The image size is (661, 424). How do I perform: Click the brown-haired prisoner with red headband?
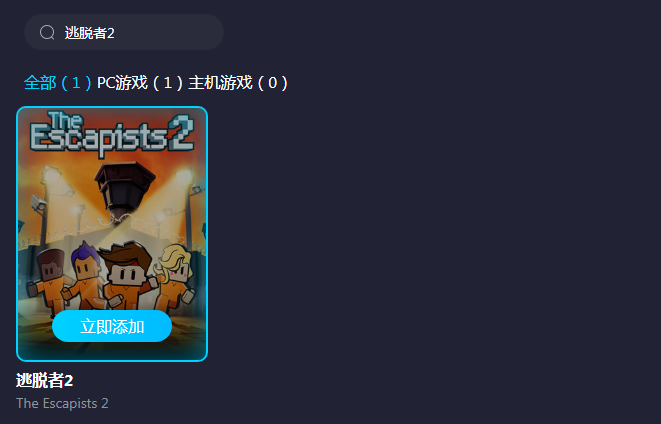pos(128,275)
